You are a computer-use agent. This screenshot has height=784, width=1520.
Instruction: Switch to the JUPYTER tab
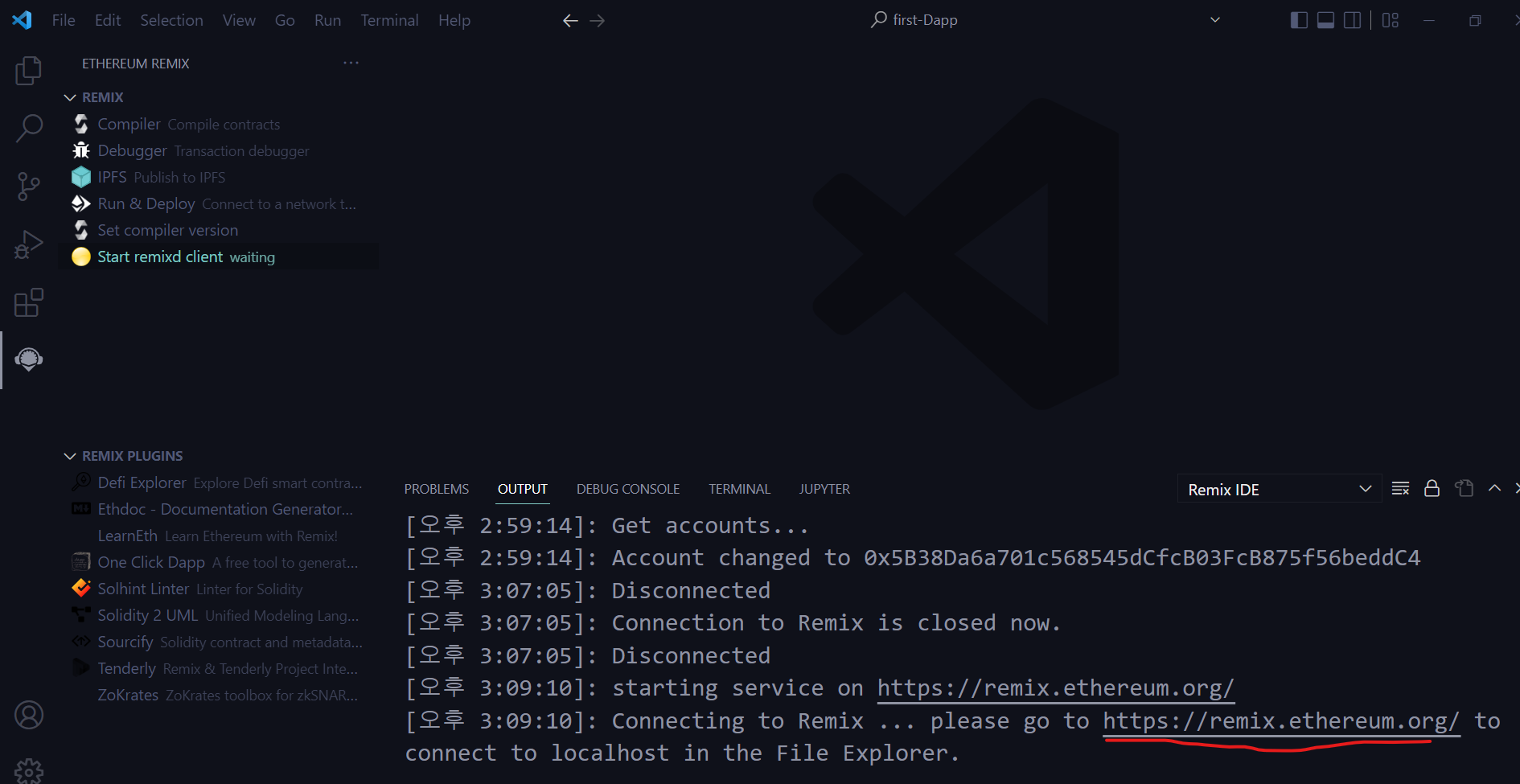pyautogui.click(x=824, y=489)
